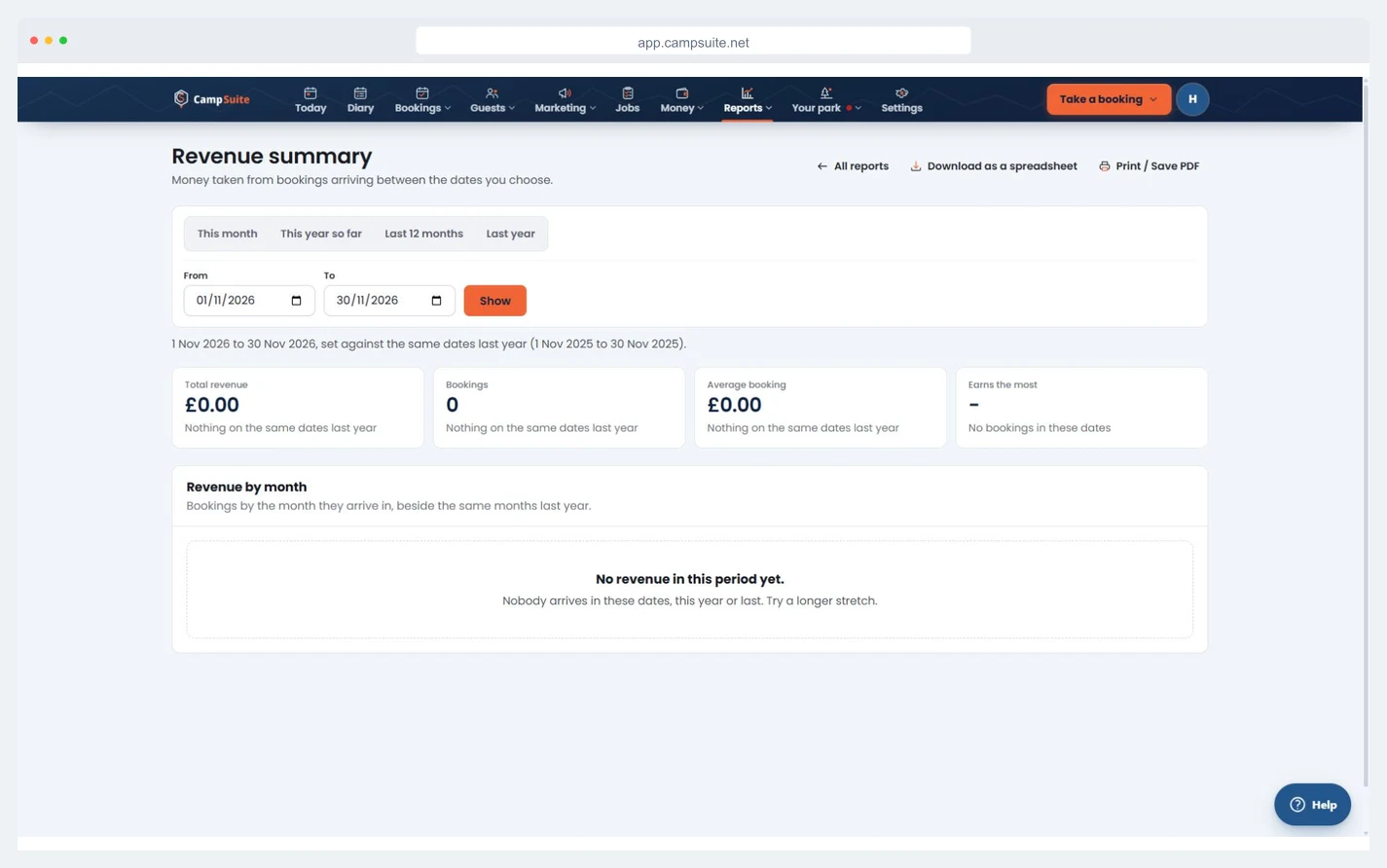Click the printer icon
The image size is (1387, 868).
1105,166
